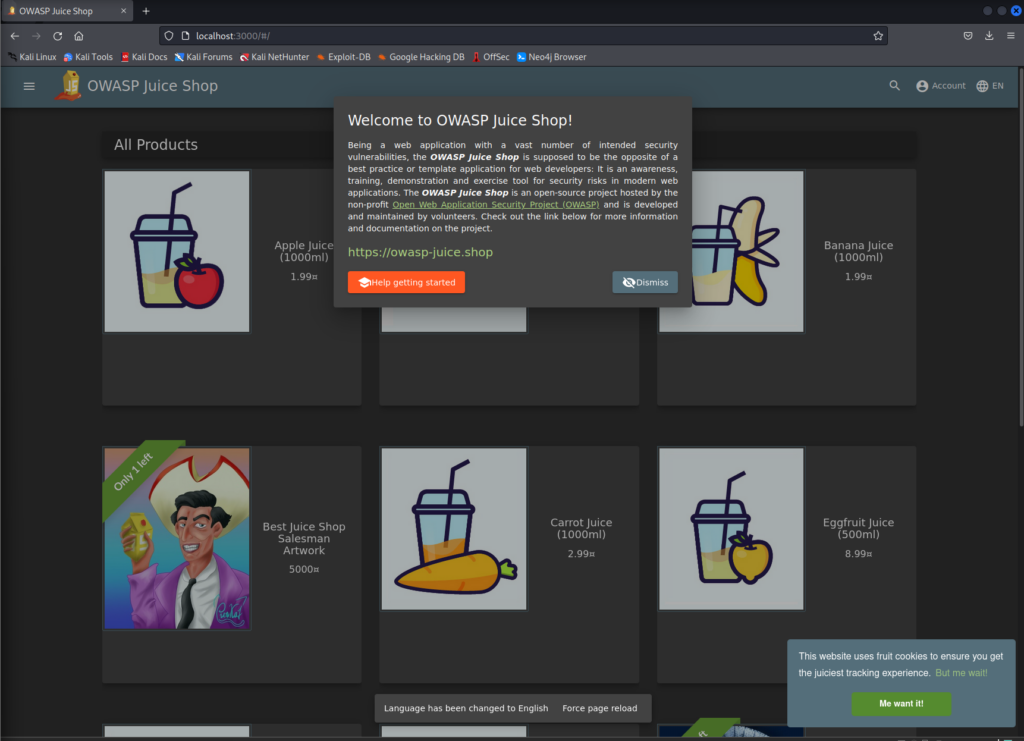
Task: Open the Apple Juice product image
Action: coord(177,251)
